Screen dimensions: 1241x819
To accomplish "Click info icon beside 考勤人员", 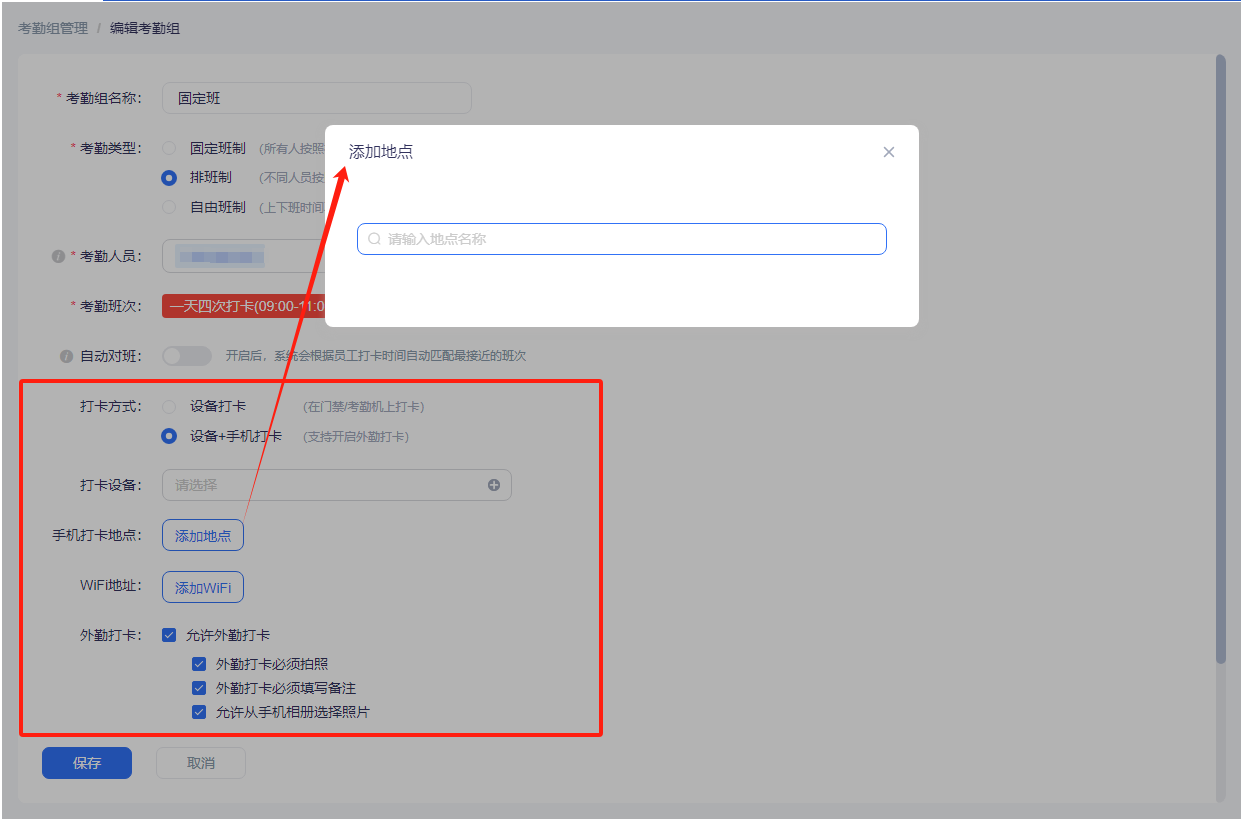I will (58, 256).
